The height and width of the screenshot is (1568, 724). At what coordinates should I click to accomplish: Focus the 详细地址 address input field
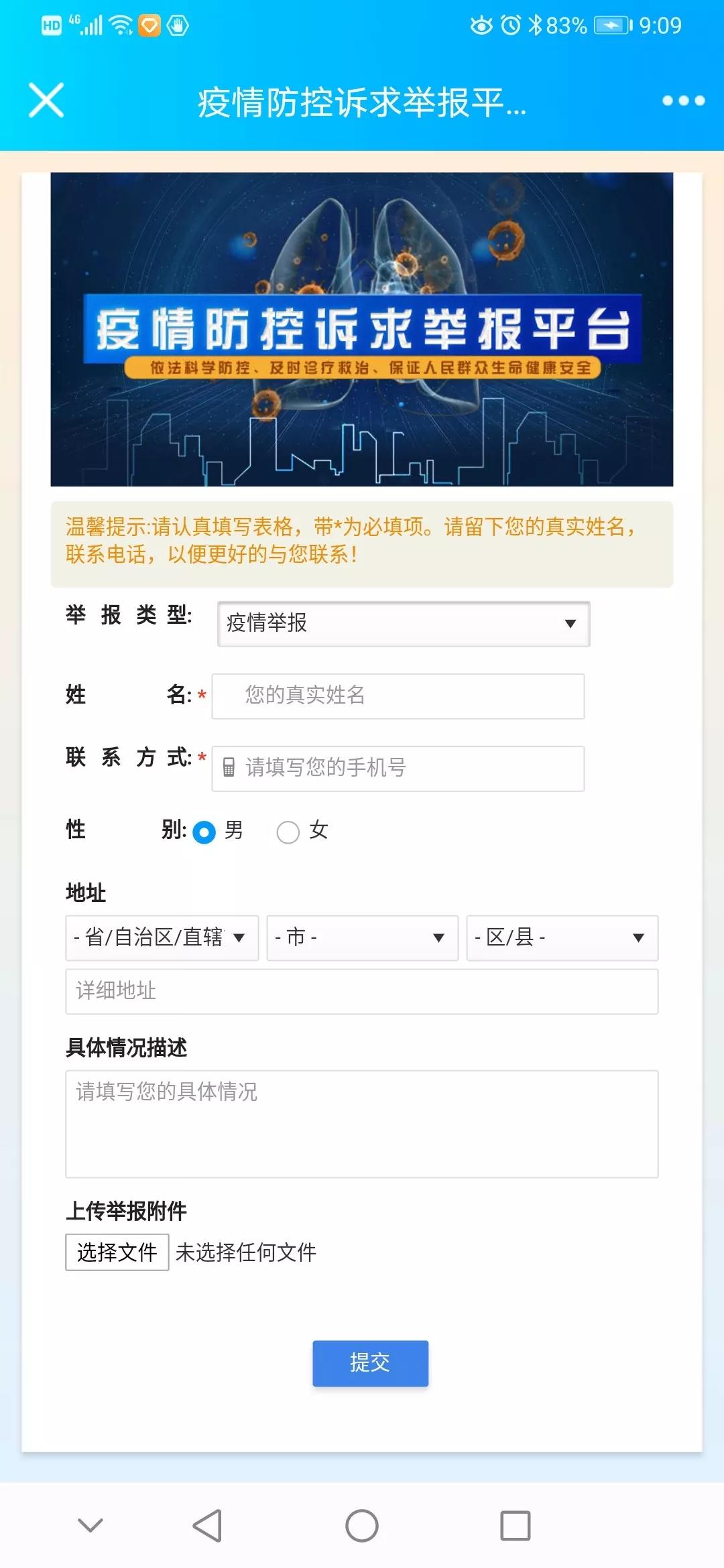coord(362,991)
